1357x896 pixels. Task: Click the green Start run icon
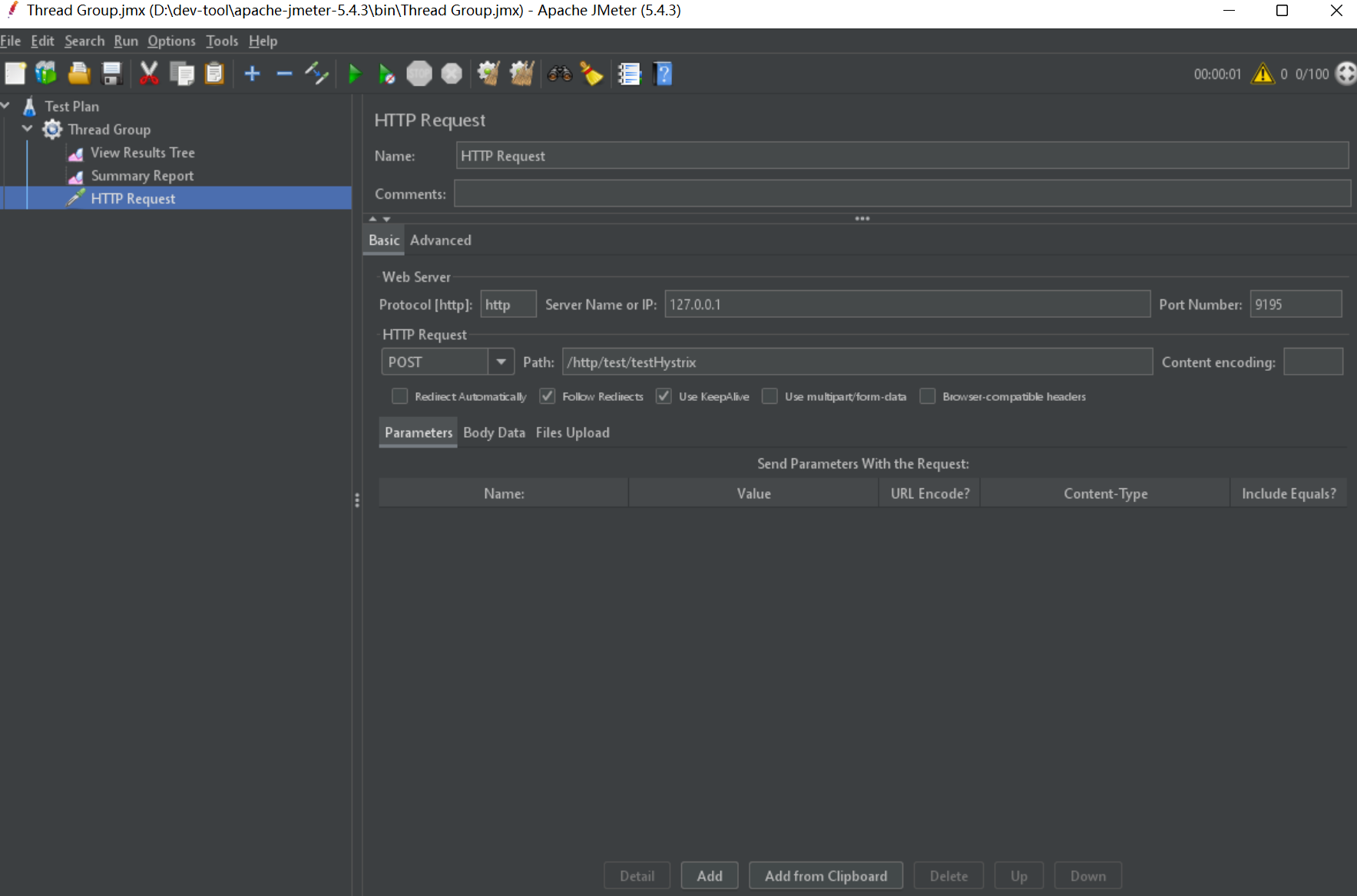coord(354,74)
